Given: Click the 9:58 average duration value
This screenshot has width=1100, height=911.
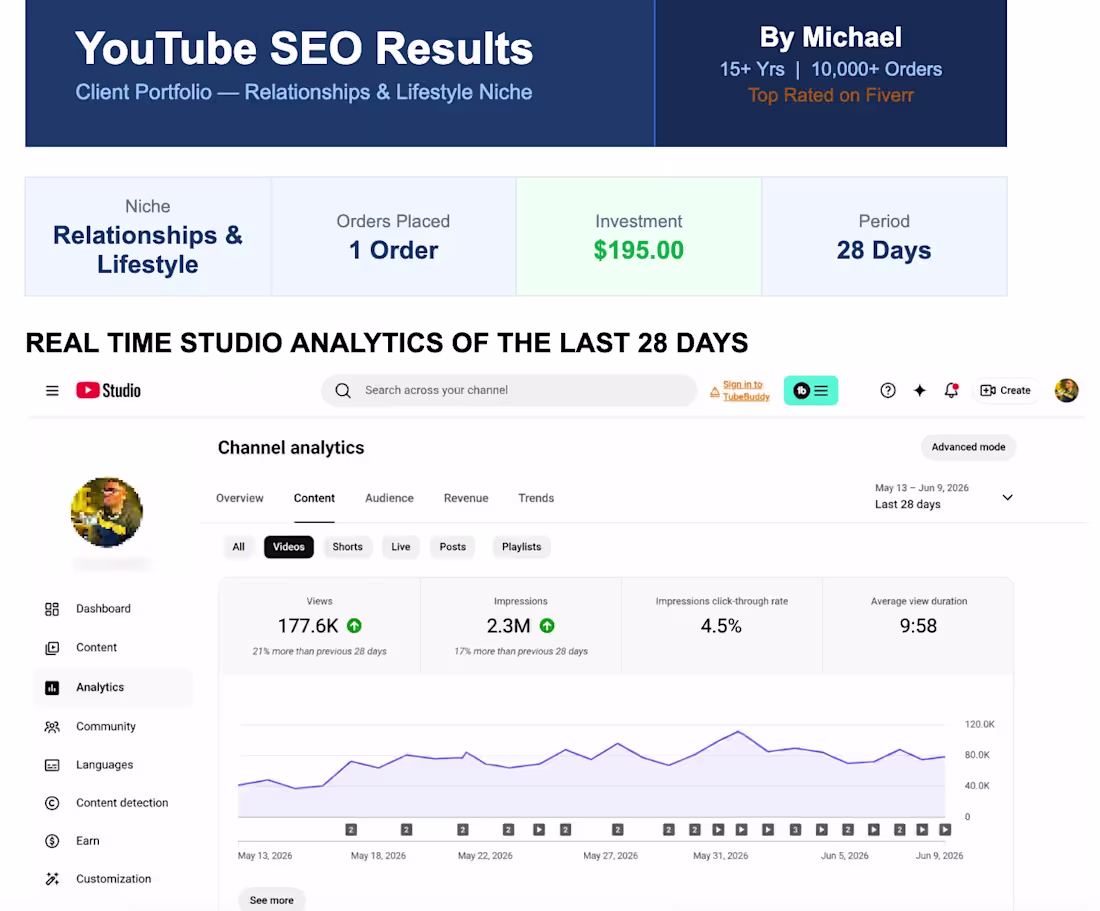Looking at the screenshot, I should [x=918, y=626].
